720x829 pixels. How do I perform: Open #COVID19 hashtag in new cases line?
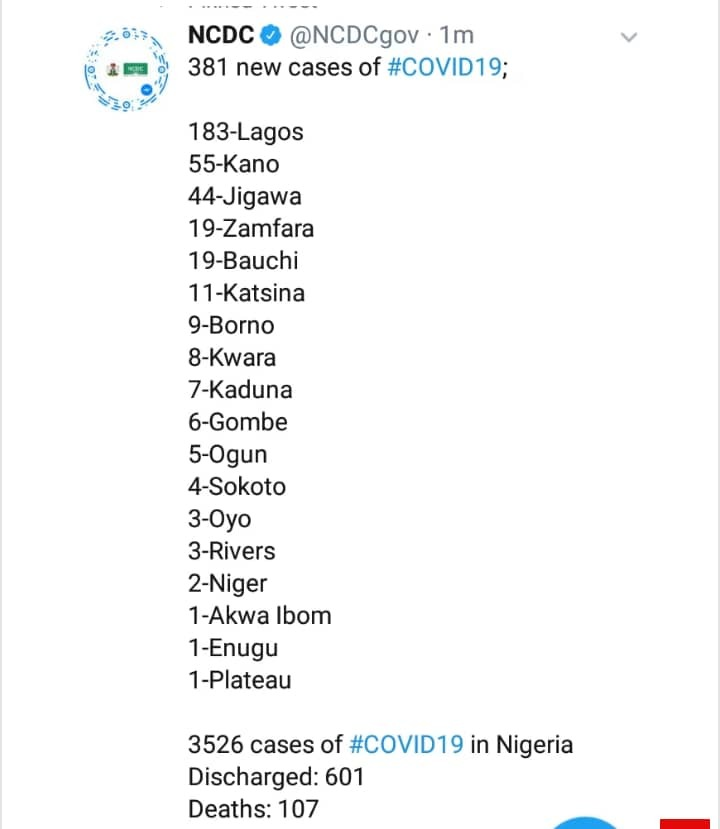[x=444, y=70]
